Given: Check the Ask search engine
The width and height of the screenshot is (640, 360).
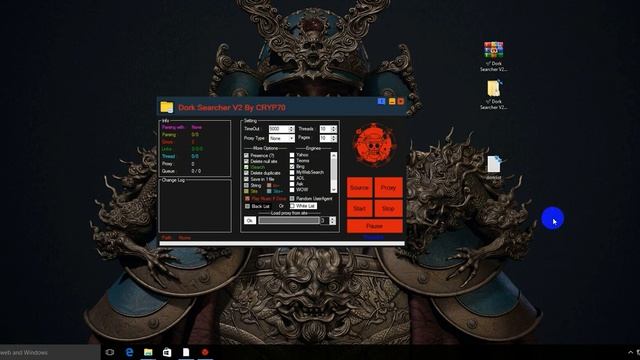Looking at the screenshot, I should (x=292, y=184).
